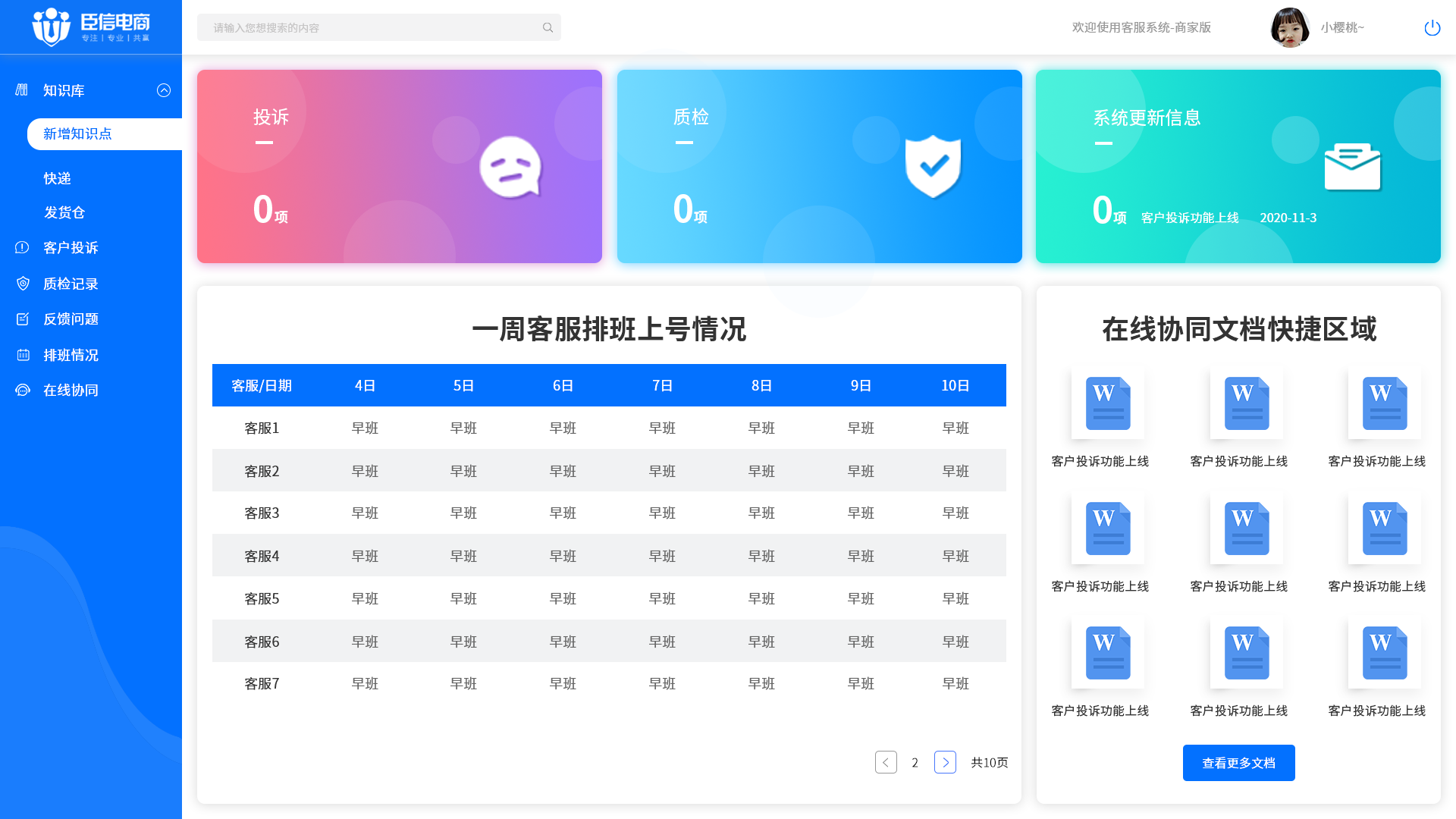Viewport: 1456px width, 819px height.
Task: Click the 反馈问题 edit icon
Action: tap(23, 319)
